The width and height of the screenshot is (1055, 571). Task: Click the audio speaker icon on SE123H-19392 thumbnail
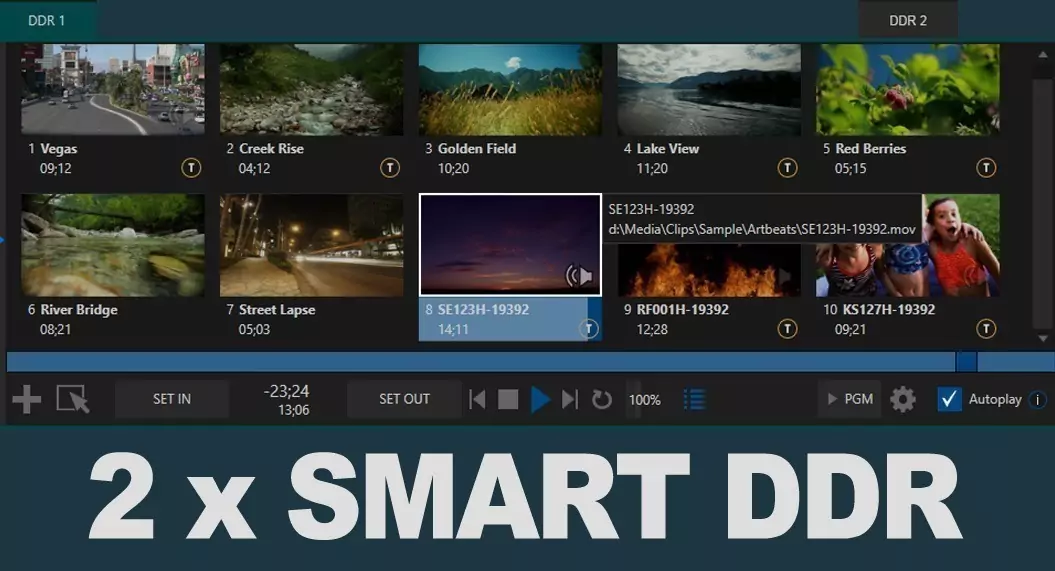pos(579,275)
